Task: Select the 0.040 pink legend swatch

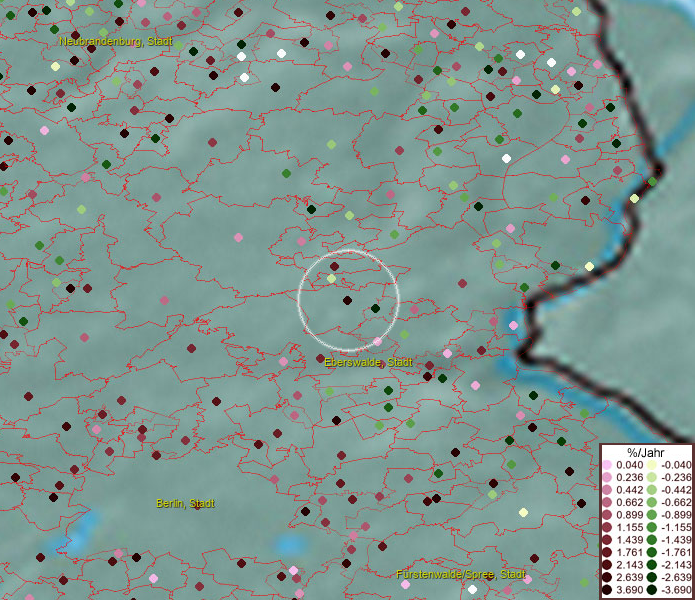Action: coord(607,465)
